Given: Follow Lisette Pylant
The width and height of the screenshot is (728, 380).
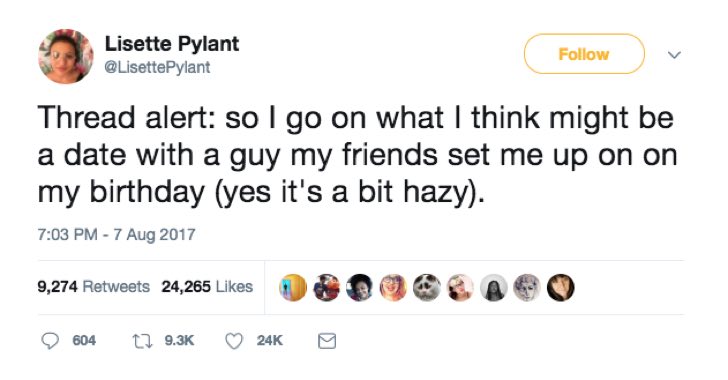Looking at the screenshot, I should (x=584, y=54).
